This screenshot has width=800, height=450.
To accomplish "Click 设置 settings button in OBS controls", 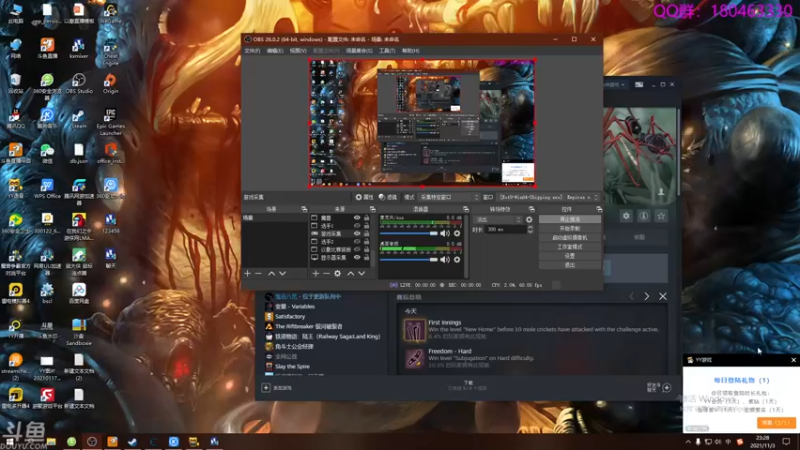I will (569, 256).
